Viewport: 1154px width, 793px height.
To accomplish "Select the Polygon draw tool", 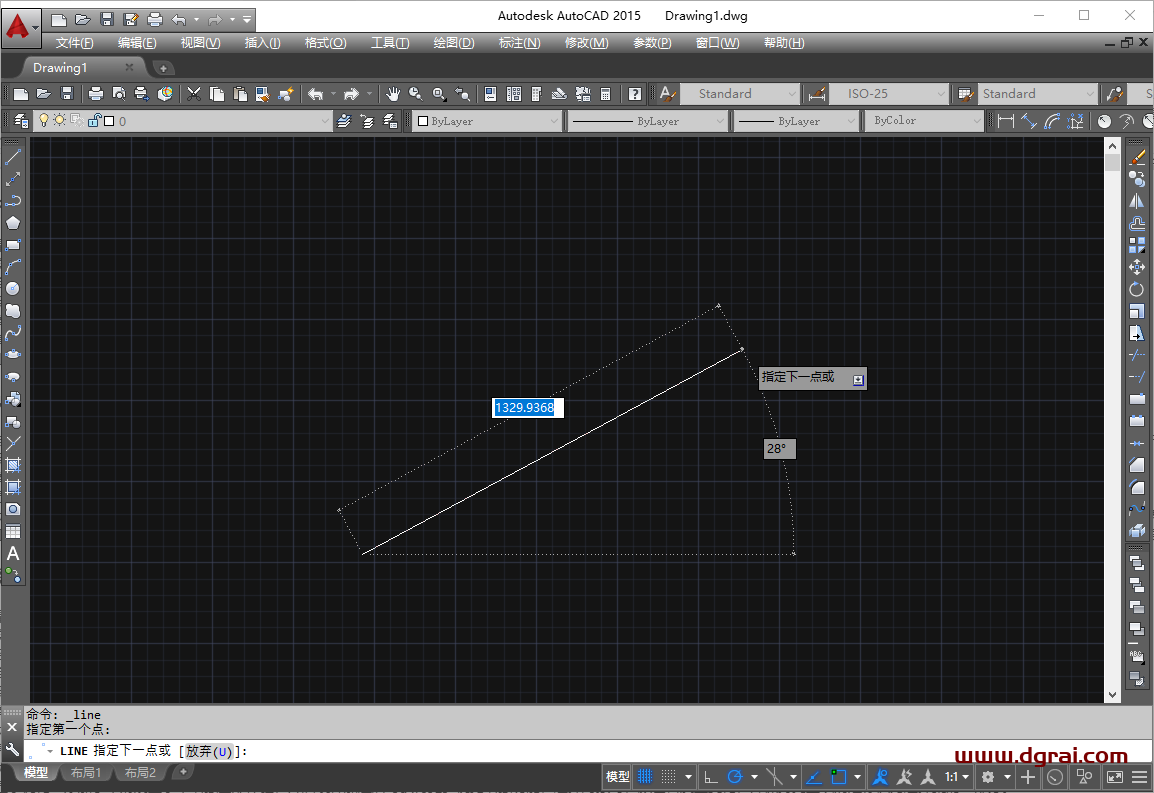I will (13, 222).
